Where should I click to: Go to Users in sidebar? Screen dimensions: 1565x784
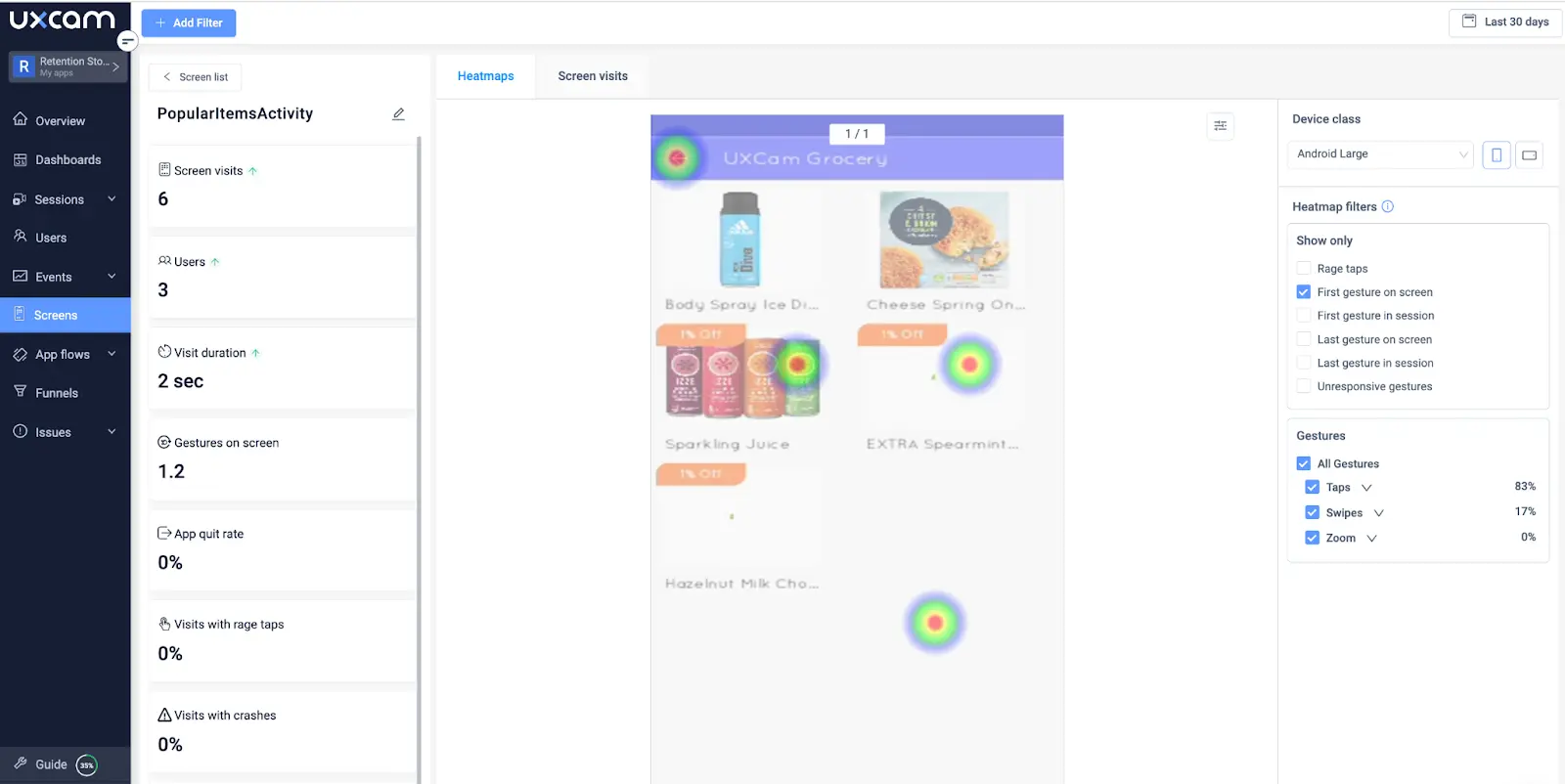click(51, 238)
